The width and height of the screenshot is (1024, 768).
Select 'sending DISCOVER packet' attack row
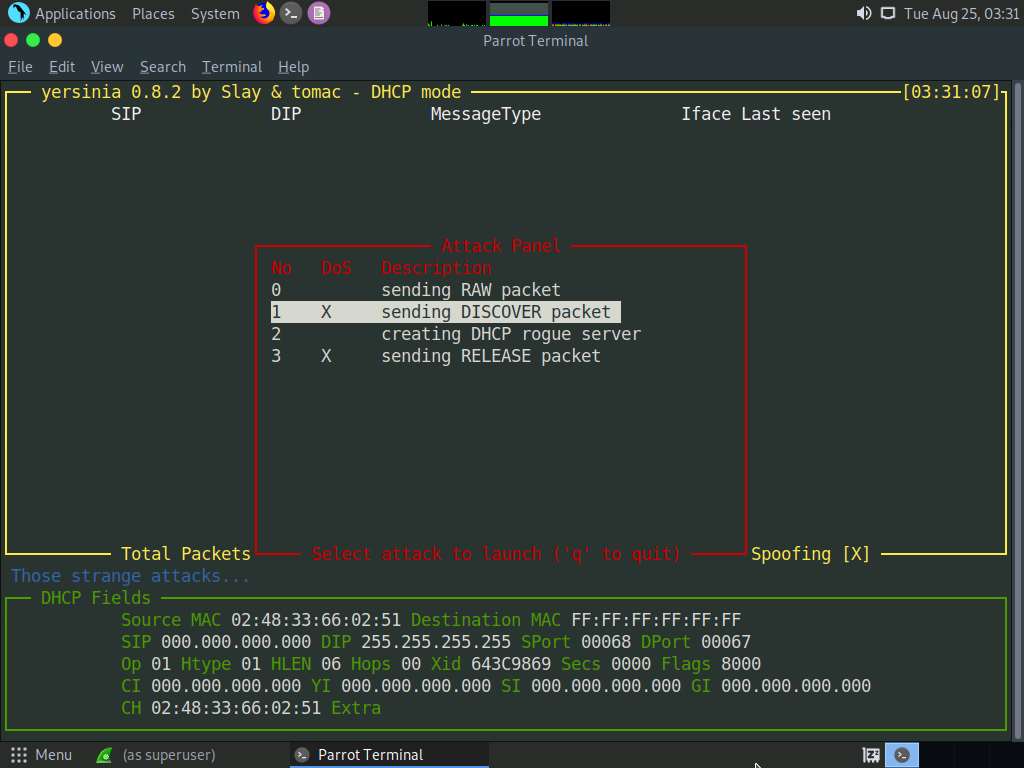pyautogui.click(x=445, y=312)
